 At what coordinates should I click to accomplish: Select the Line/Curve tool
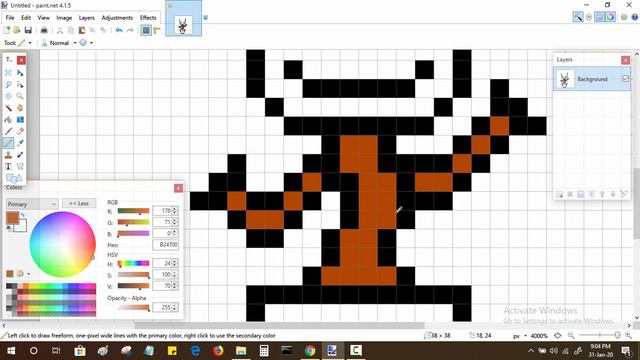tap(20, 167)
